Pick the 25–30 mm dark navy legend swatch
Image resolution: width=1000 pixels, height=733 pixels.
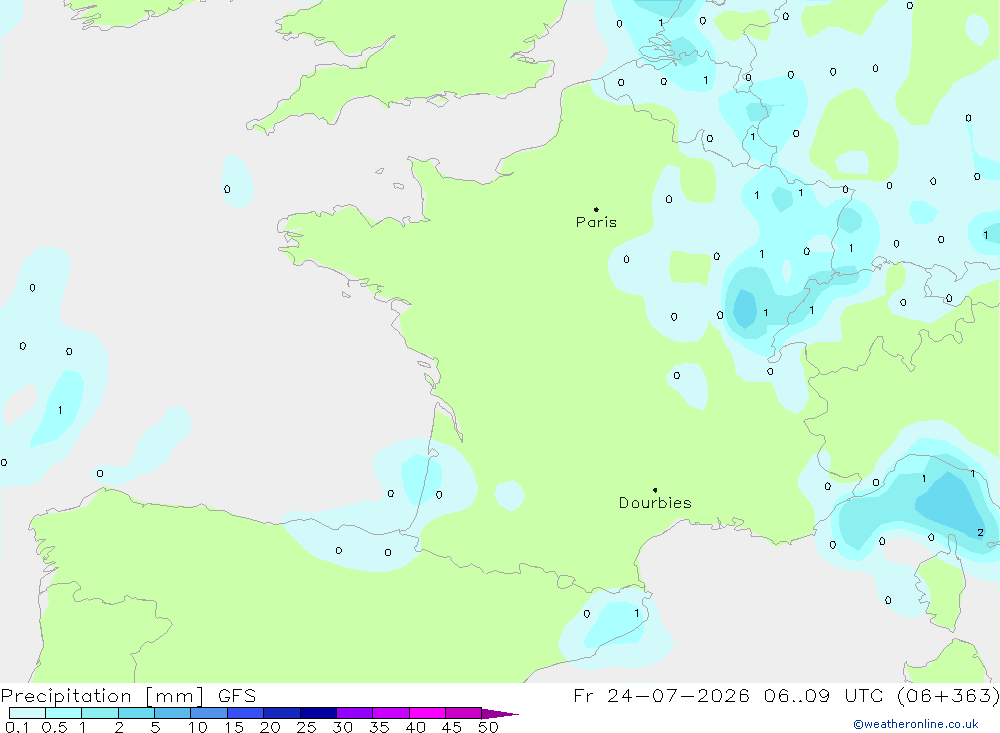(318, 713)
